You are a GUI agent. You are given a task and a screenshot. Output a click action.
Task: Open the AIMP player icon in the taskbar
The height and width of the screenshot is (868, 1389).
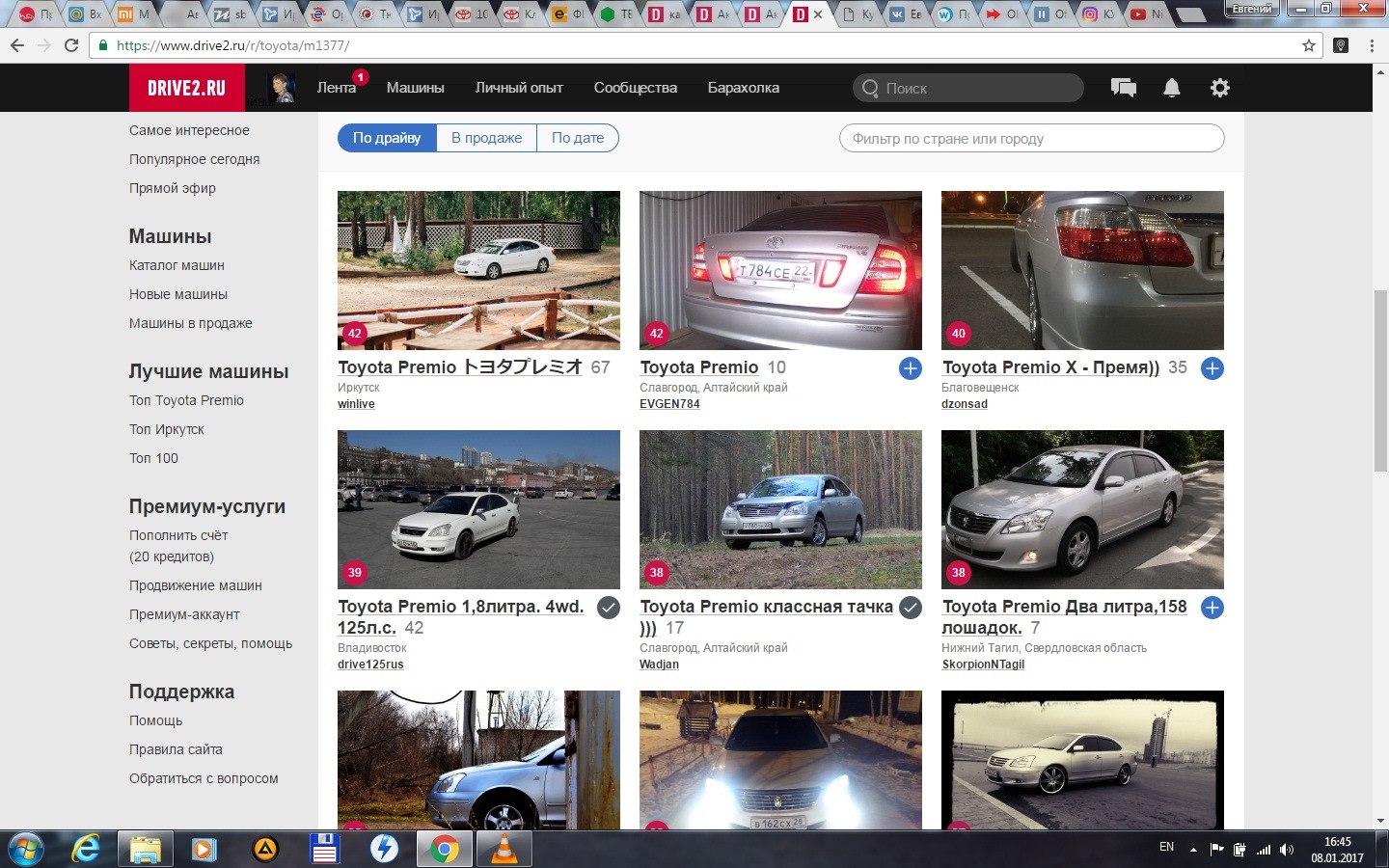[264, 850]
